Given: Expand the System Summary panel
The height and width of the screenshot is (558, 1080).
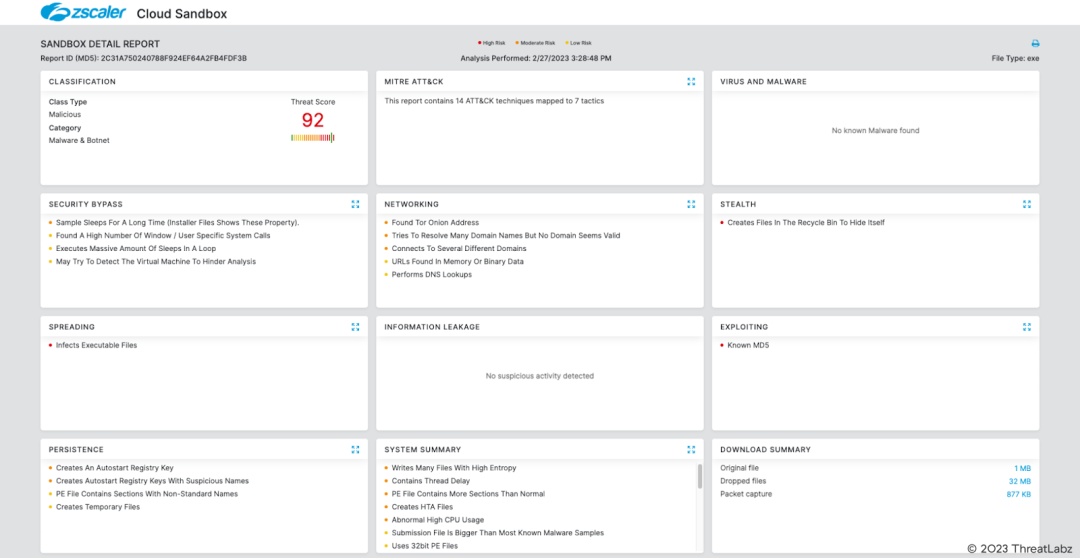Looking at the screenshot, I should click(691, 450).
